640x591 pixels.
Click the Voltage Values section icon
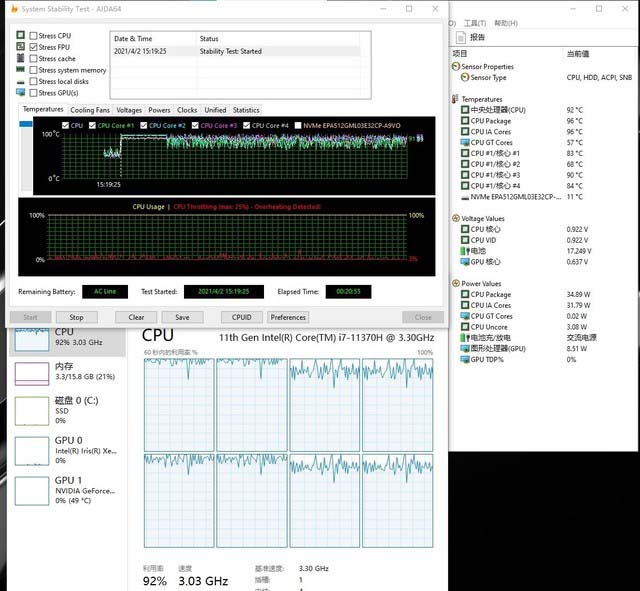[456, 218]
